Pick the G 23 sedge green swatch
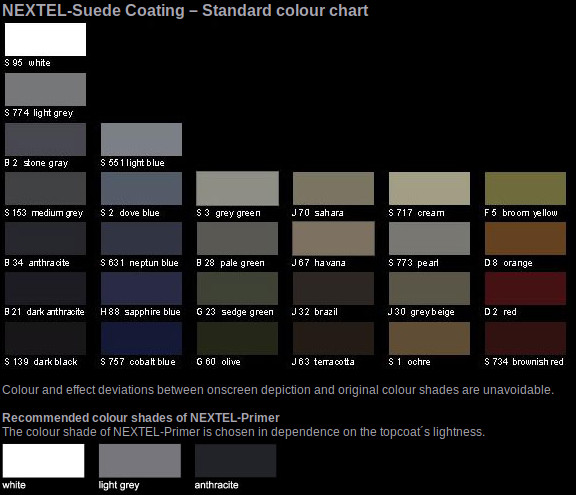The width and height of the screenshot is (576, 495). (x=237, y=288)
